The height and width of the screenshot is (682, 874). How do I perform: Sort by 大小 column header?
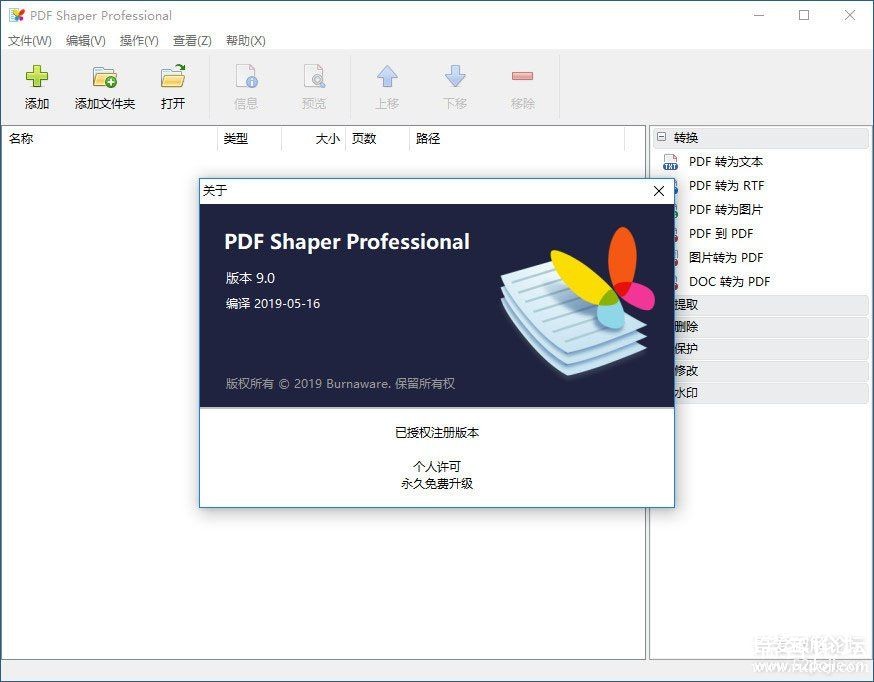(x=314, y=139)
